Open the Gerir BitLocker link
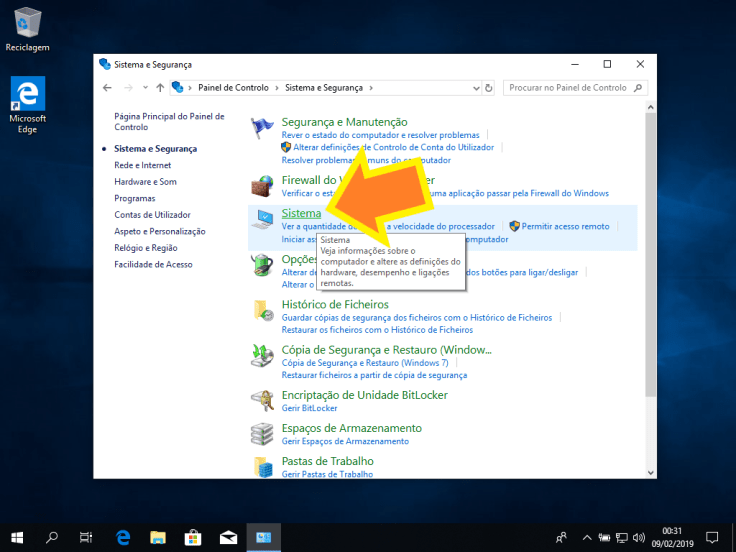This screenshot has height=552, width=736. (309, 408)
